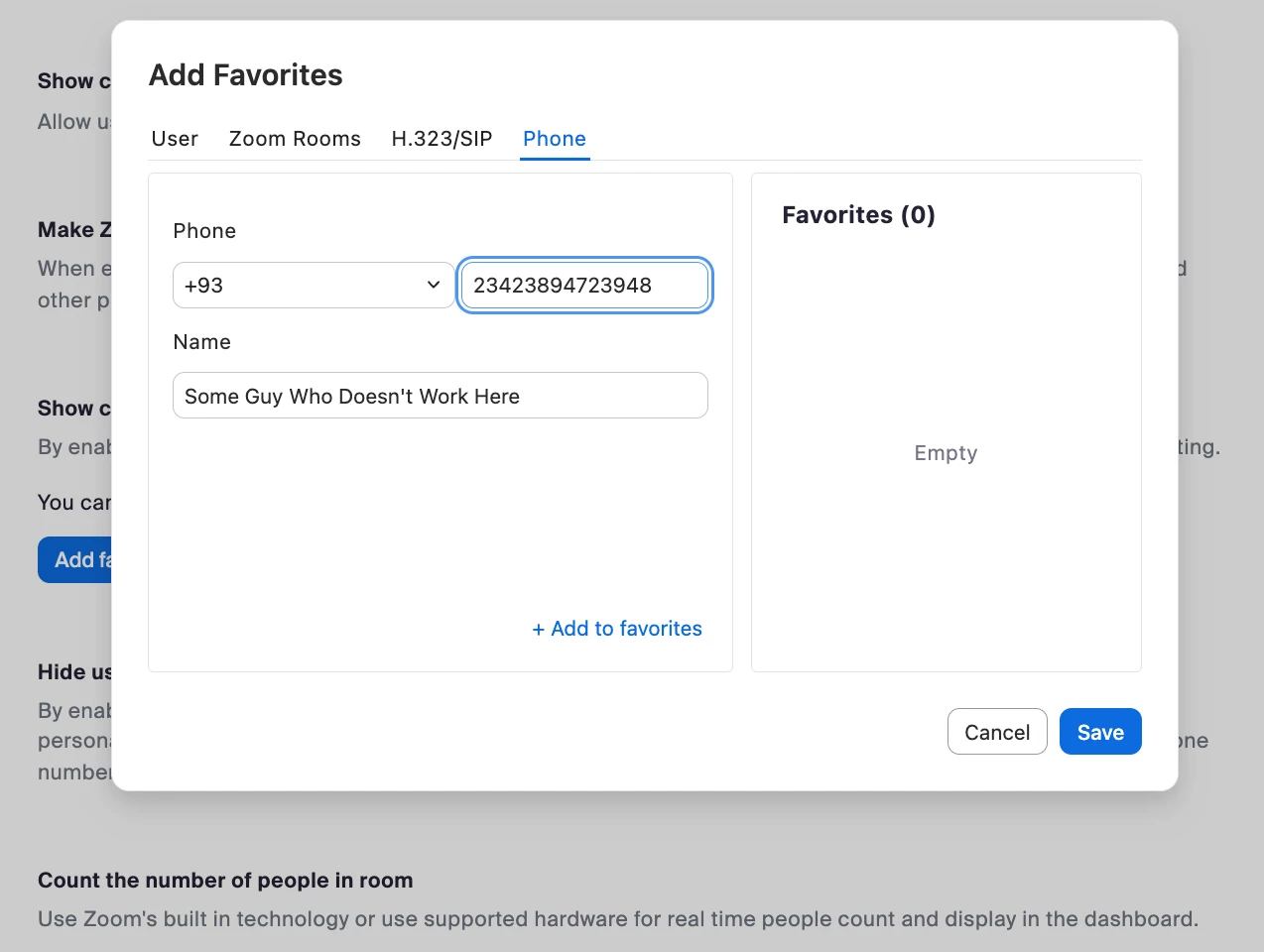Click the 'Name' field label
Image resolution: width=1264 pixels, height=952 pixels.
[x=201, y=342]
